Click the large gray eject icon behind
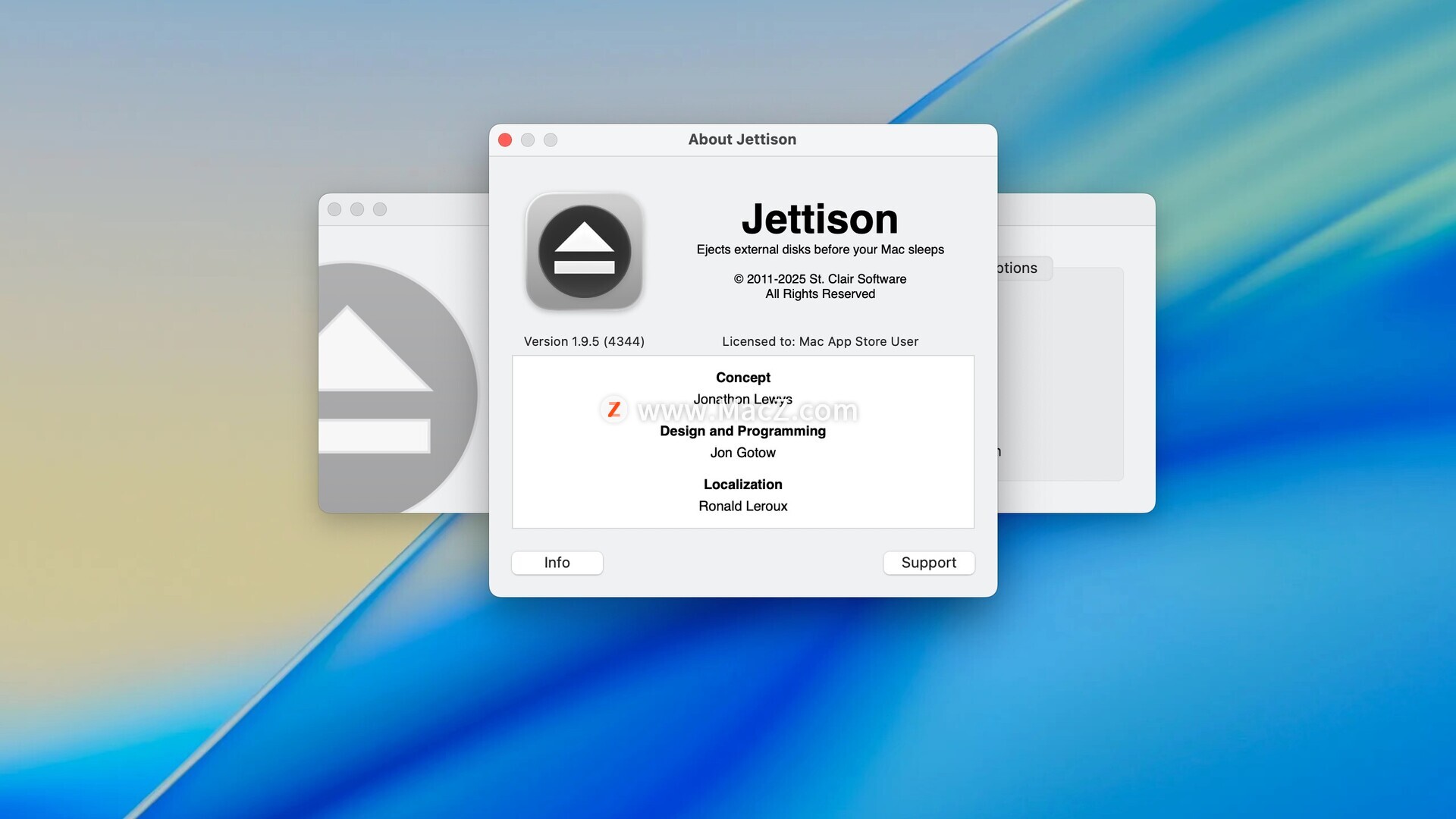 [x=394, y=387]
